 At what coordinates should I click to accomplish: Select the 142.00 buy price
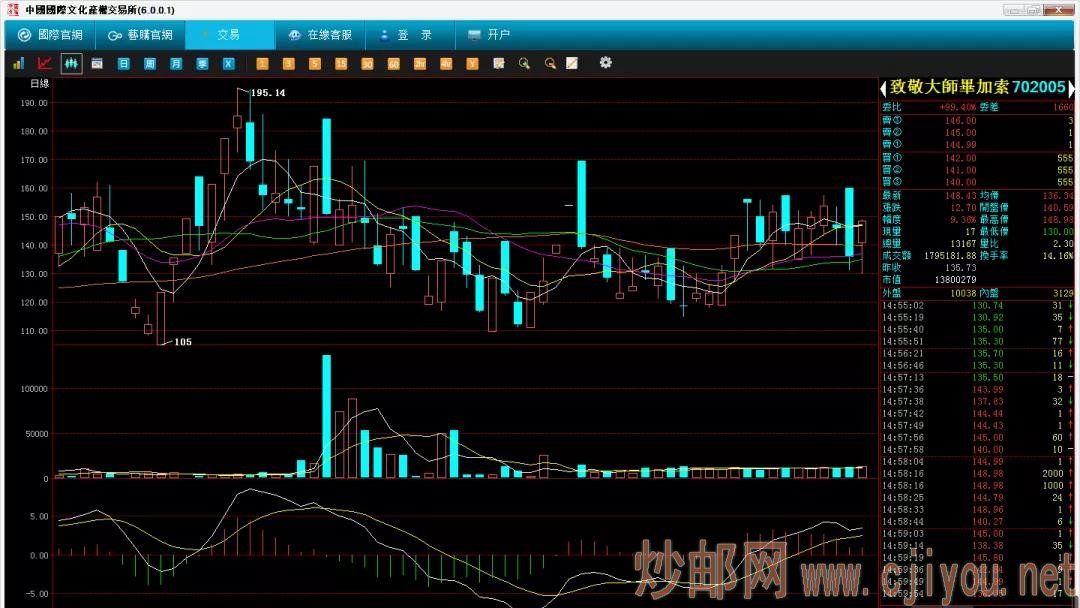(960, 158)
